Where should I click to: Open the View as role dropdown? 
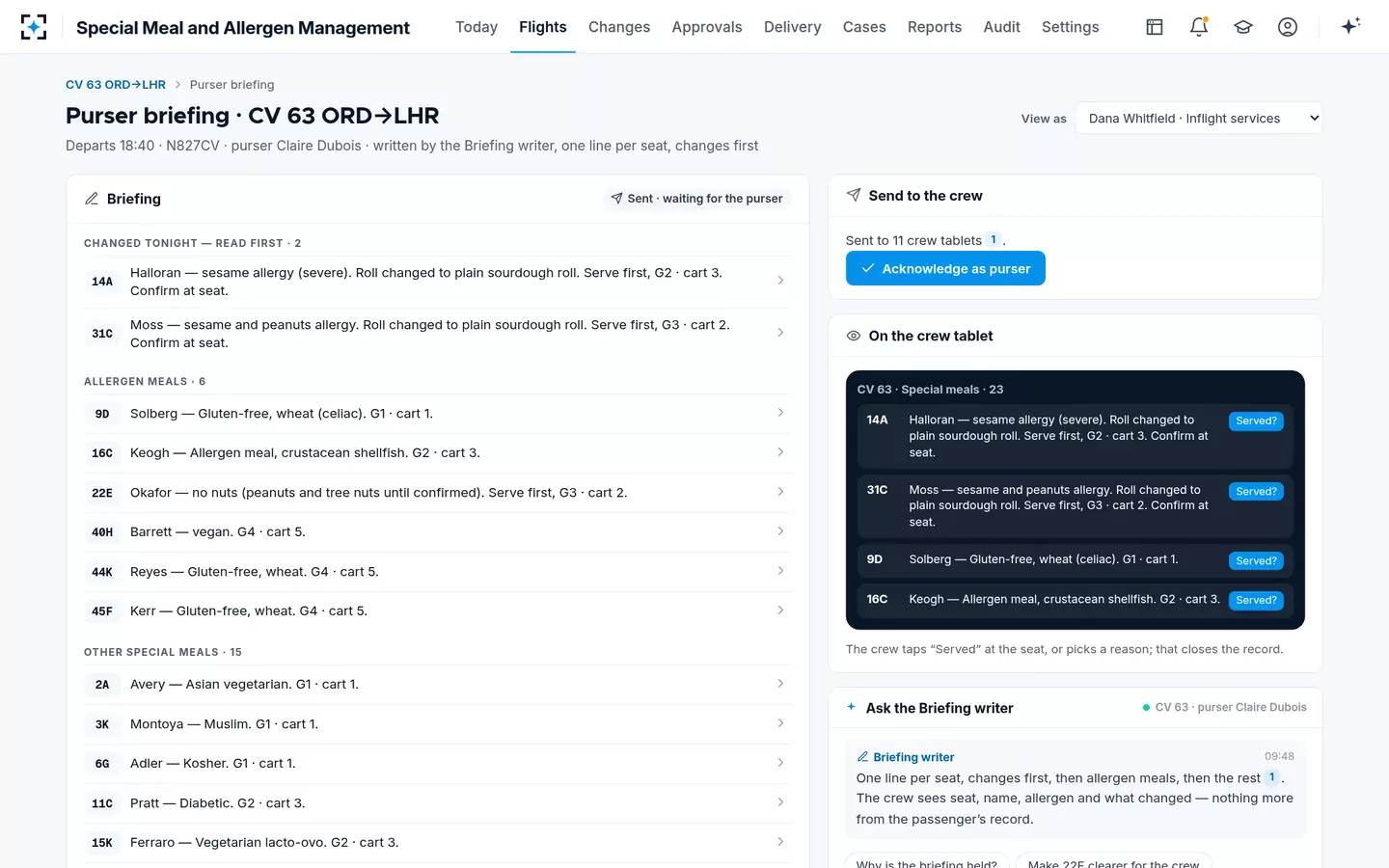[1199, 119]
